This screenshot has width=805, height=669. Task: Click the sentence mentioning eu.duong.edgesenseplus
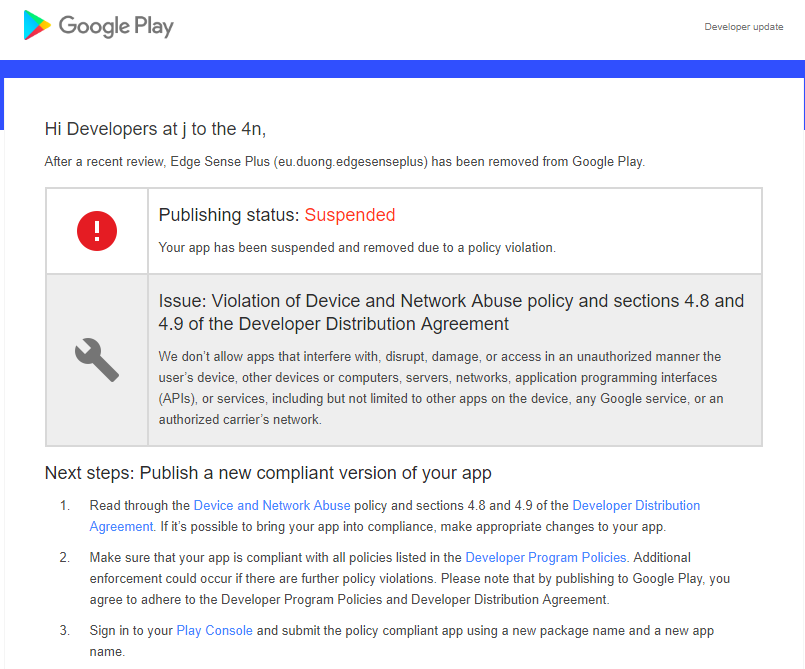(344, 162)
